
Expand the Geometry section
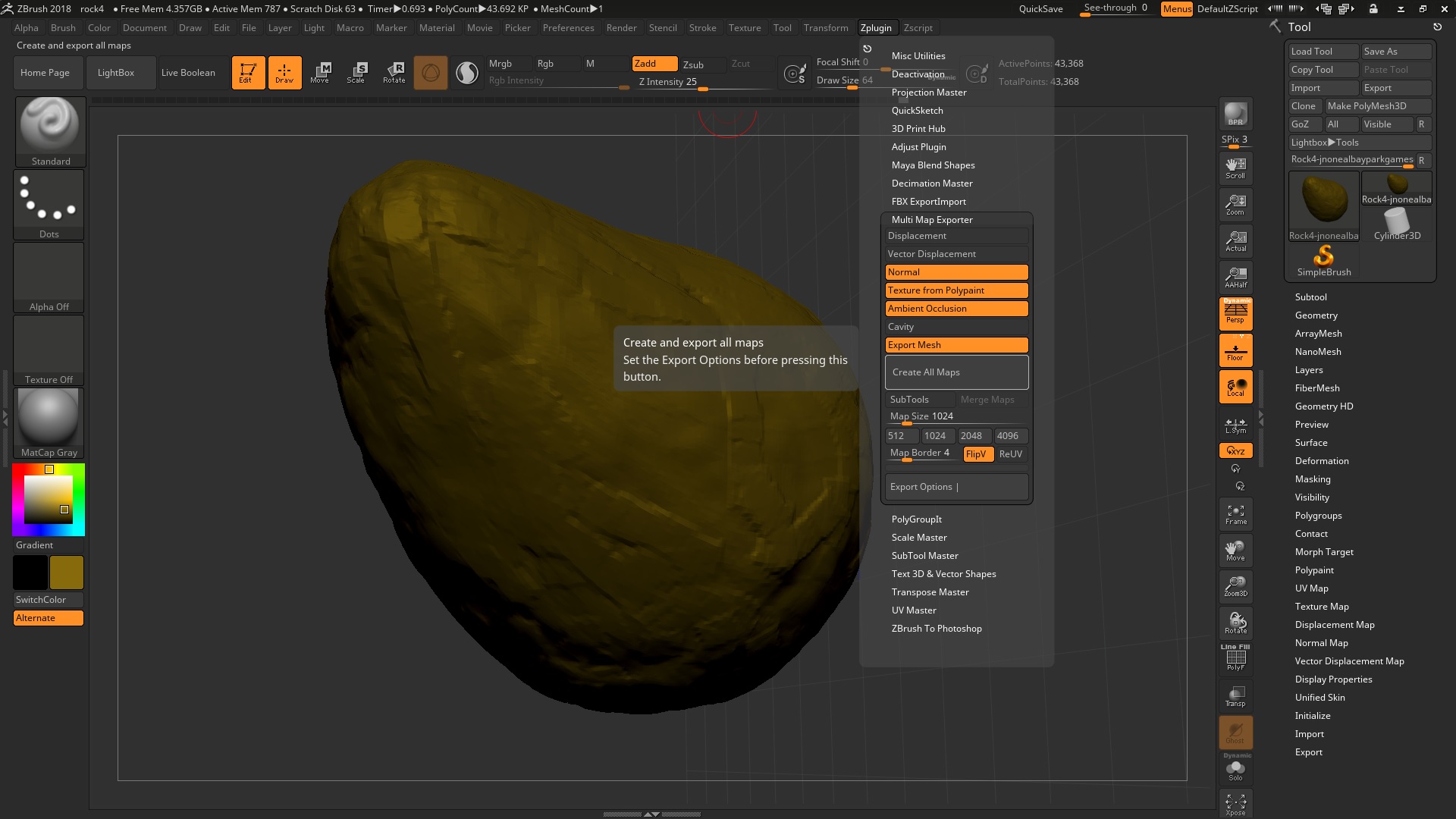tap(1316, 315)
